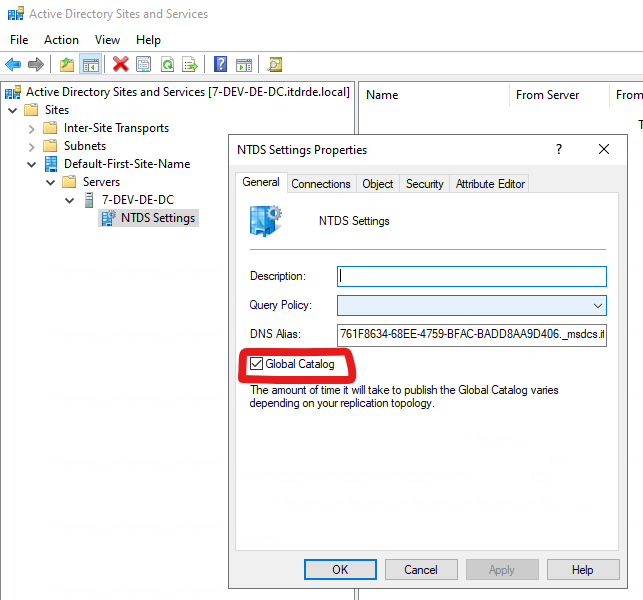Expand the Inter-Site Transports node
Screen dimensions: 643x600
32,129
